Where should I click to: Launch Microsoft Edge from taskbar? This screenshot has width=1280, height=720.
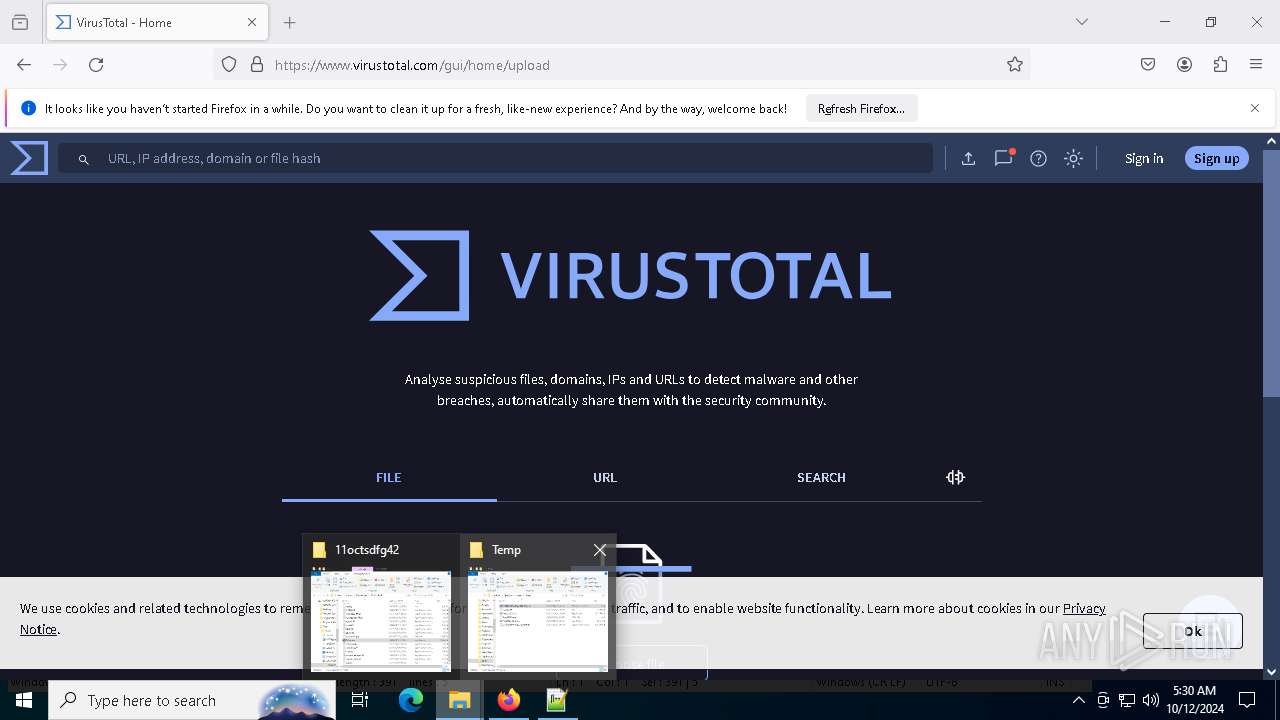411,700
